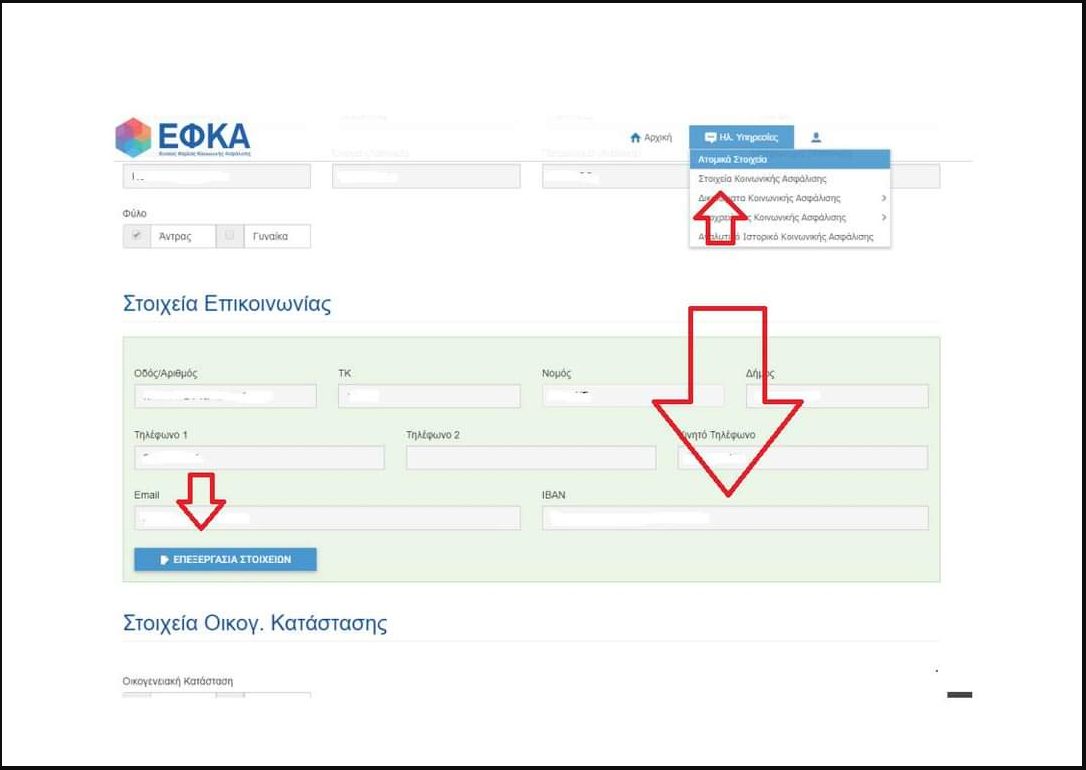This screenshot has height=770, width=1086.
Task: Check the Γυναίκα checkbox
Action: pos(229,235)
